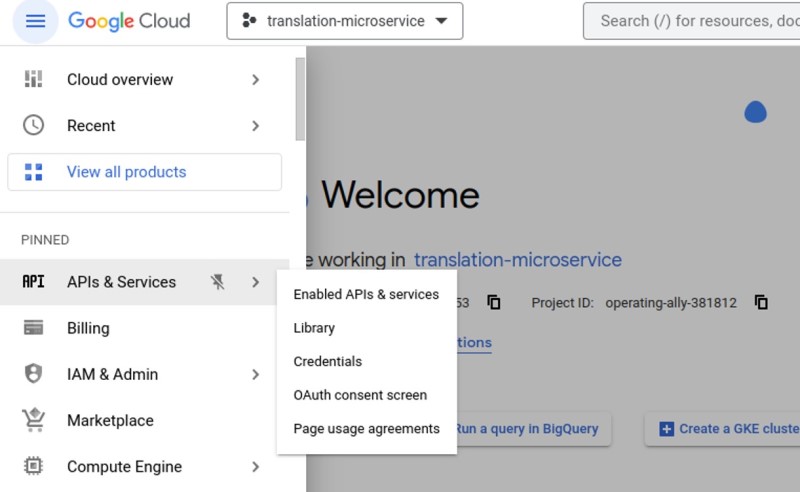Click the Compute Engine chip icon
Image resolution: width=800 pixels, height=492 pixels.
(x=34, y=466)
